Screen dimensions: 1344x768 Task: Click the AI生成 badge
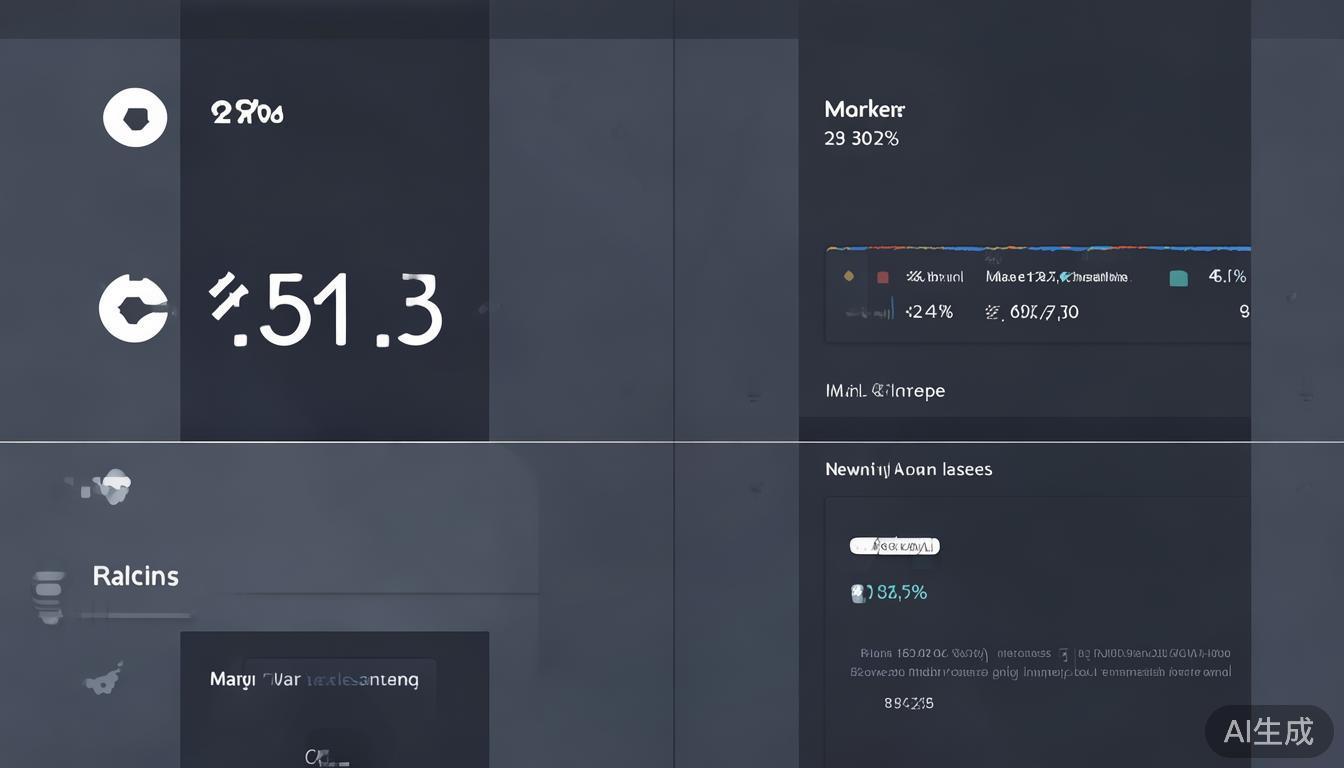tap(1268, 731)
